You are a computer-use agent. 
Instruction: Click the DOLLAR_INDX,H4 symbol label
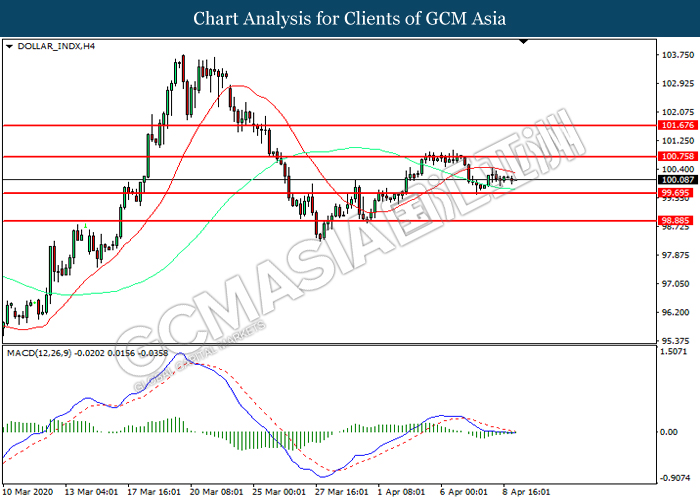click(x=56, y=46)
